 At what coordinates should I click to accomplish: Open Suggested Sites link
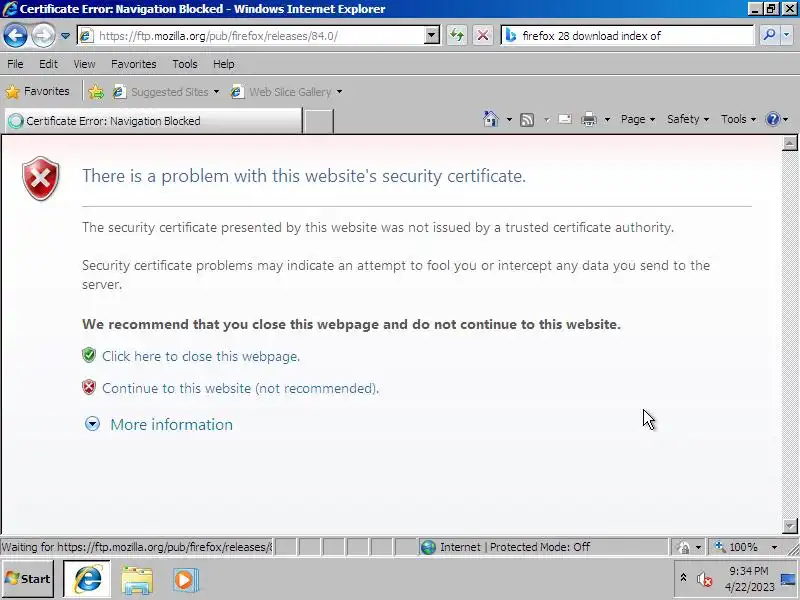pos(166,92)
